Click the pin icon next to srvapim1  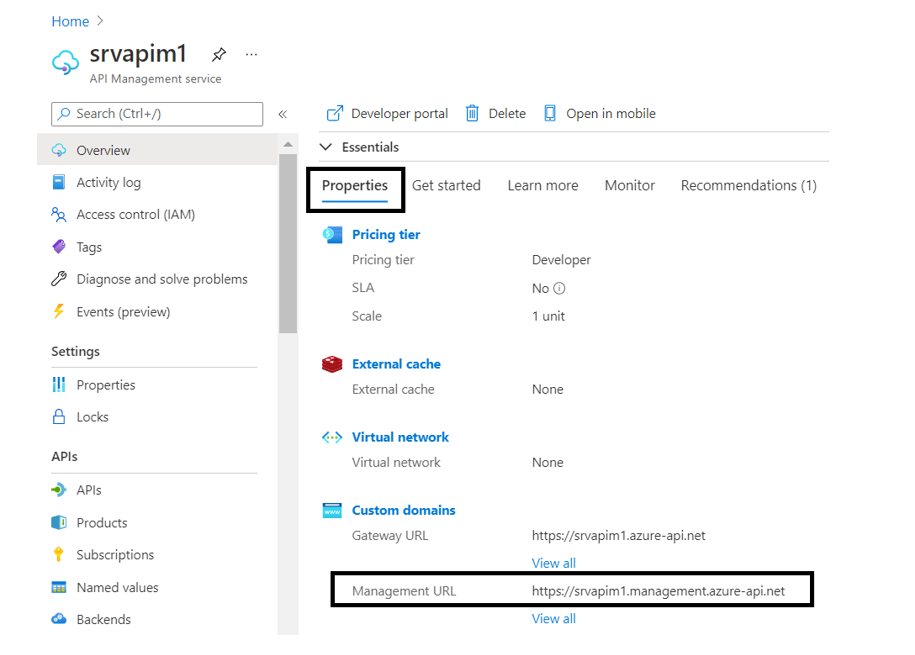coord(219,54)
